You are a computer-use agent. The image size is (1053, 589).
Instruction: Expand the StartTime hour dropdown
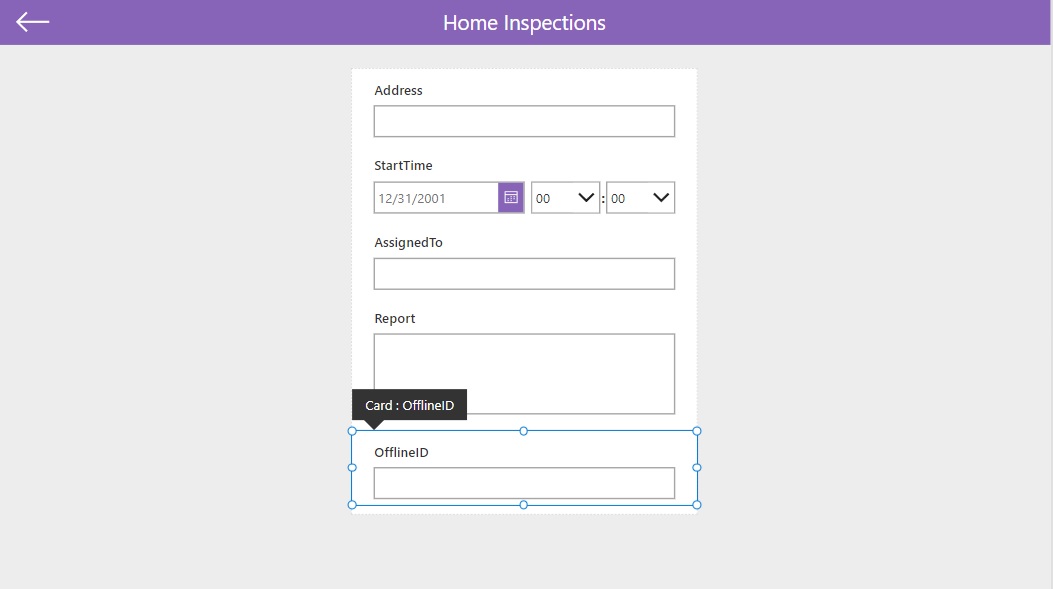(565, 197)
